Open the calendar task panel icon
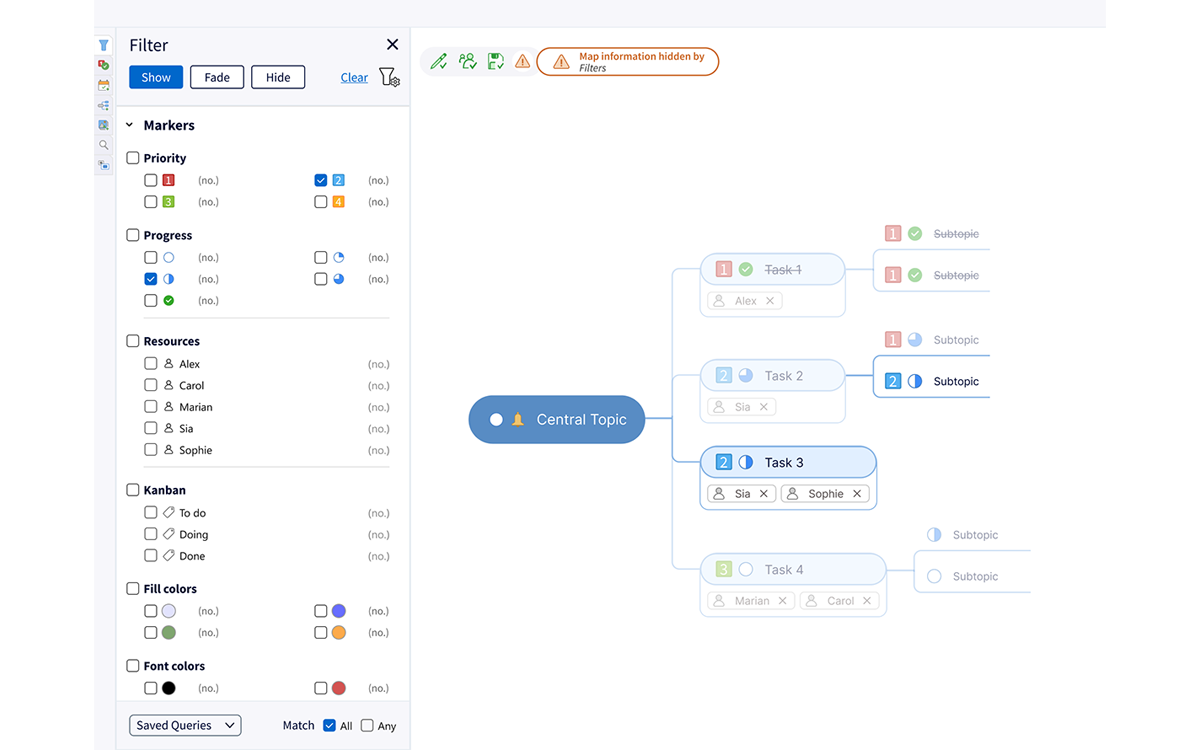Image resolution: width=1200 pixels, height=750 pixels. [x=103, y=85]
